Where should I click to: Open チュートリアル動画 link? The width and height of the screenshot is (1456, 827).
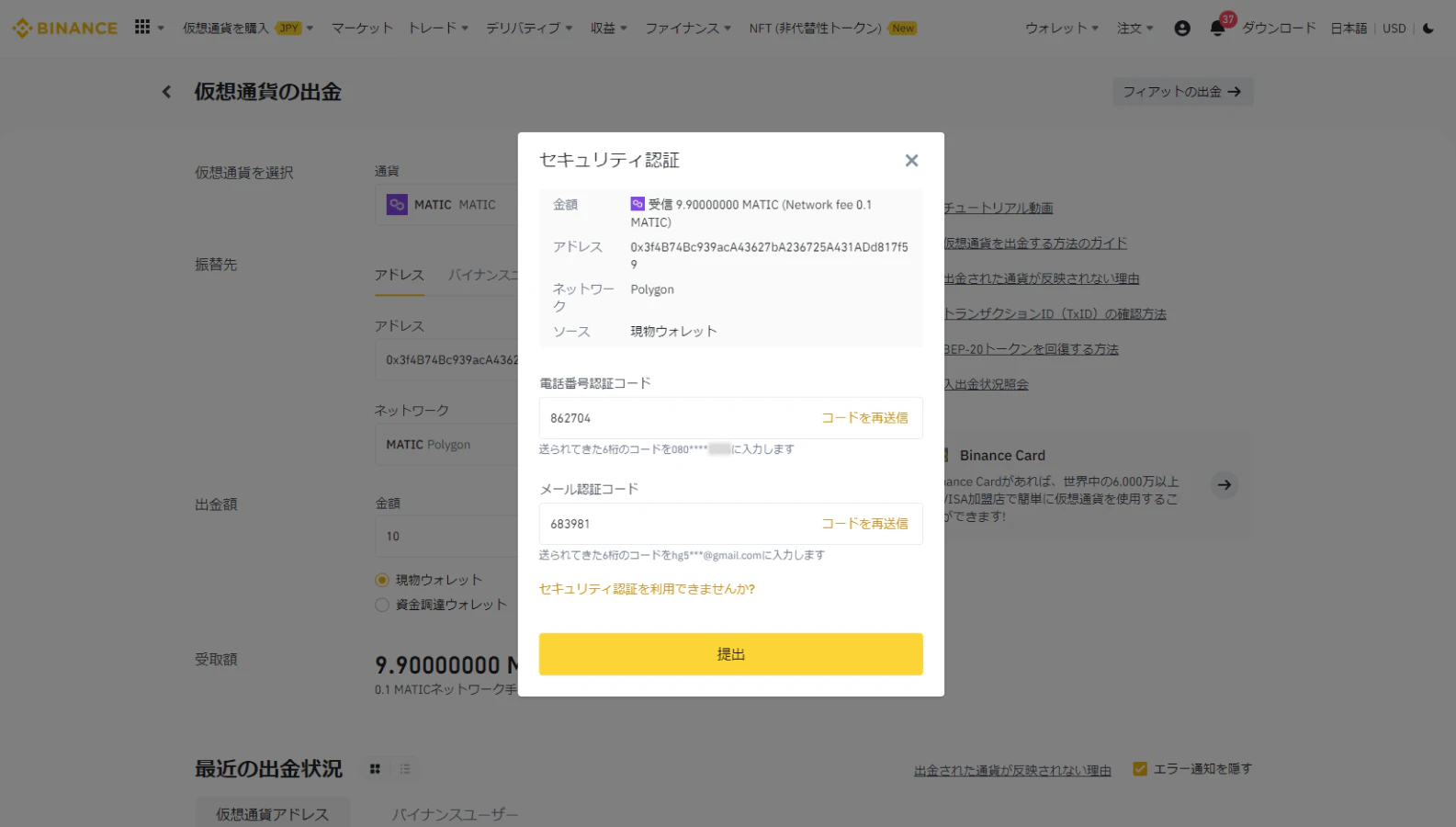(x=999, y=209)
